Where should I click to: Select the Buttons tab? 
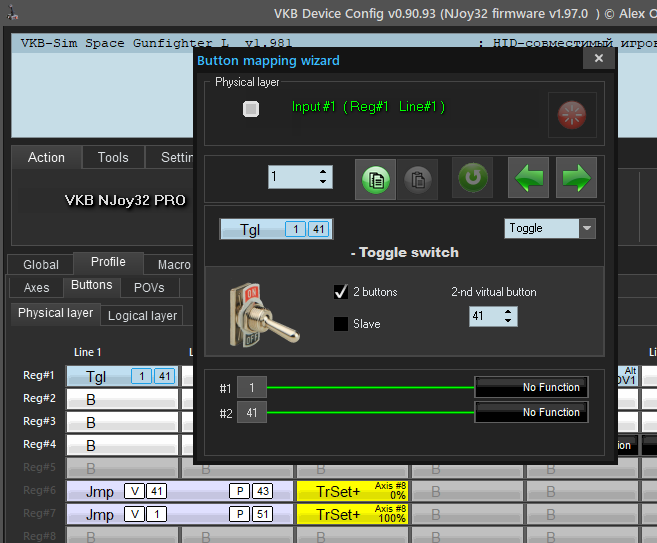click(92, 285)
